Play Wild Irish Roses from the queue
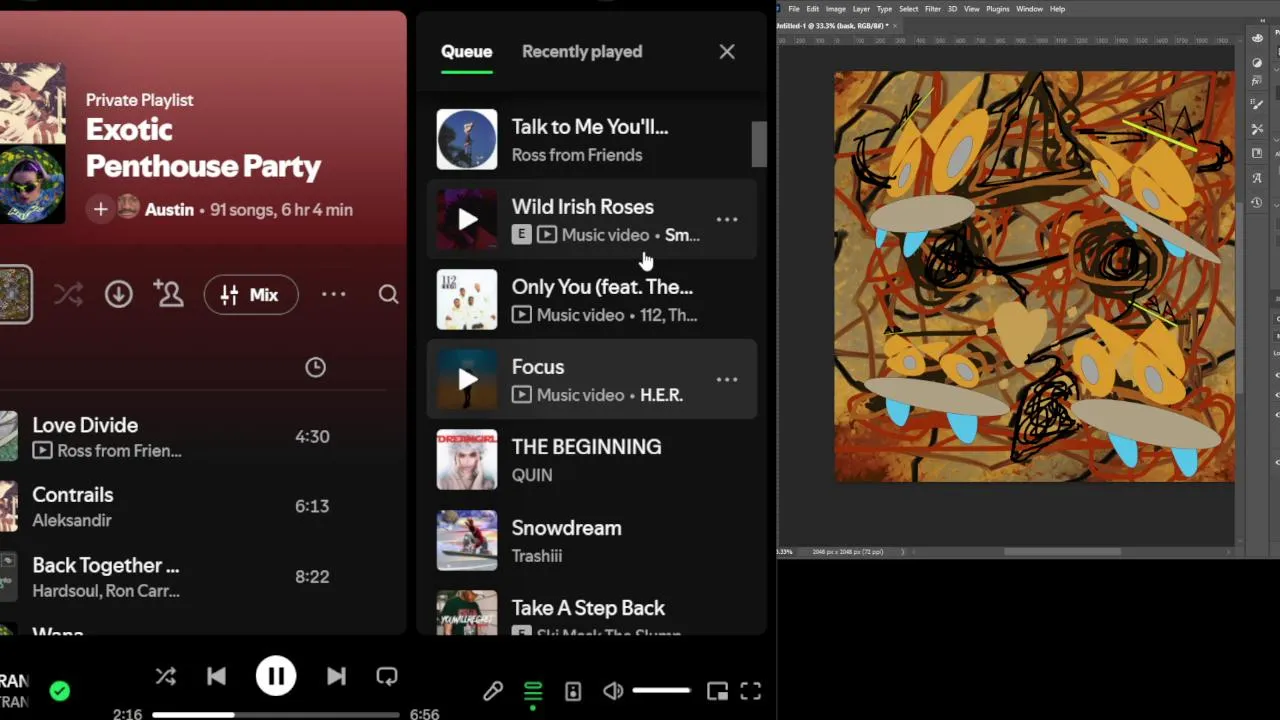Screen dimensions: 1280x720 click(467, 220)
